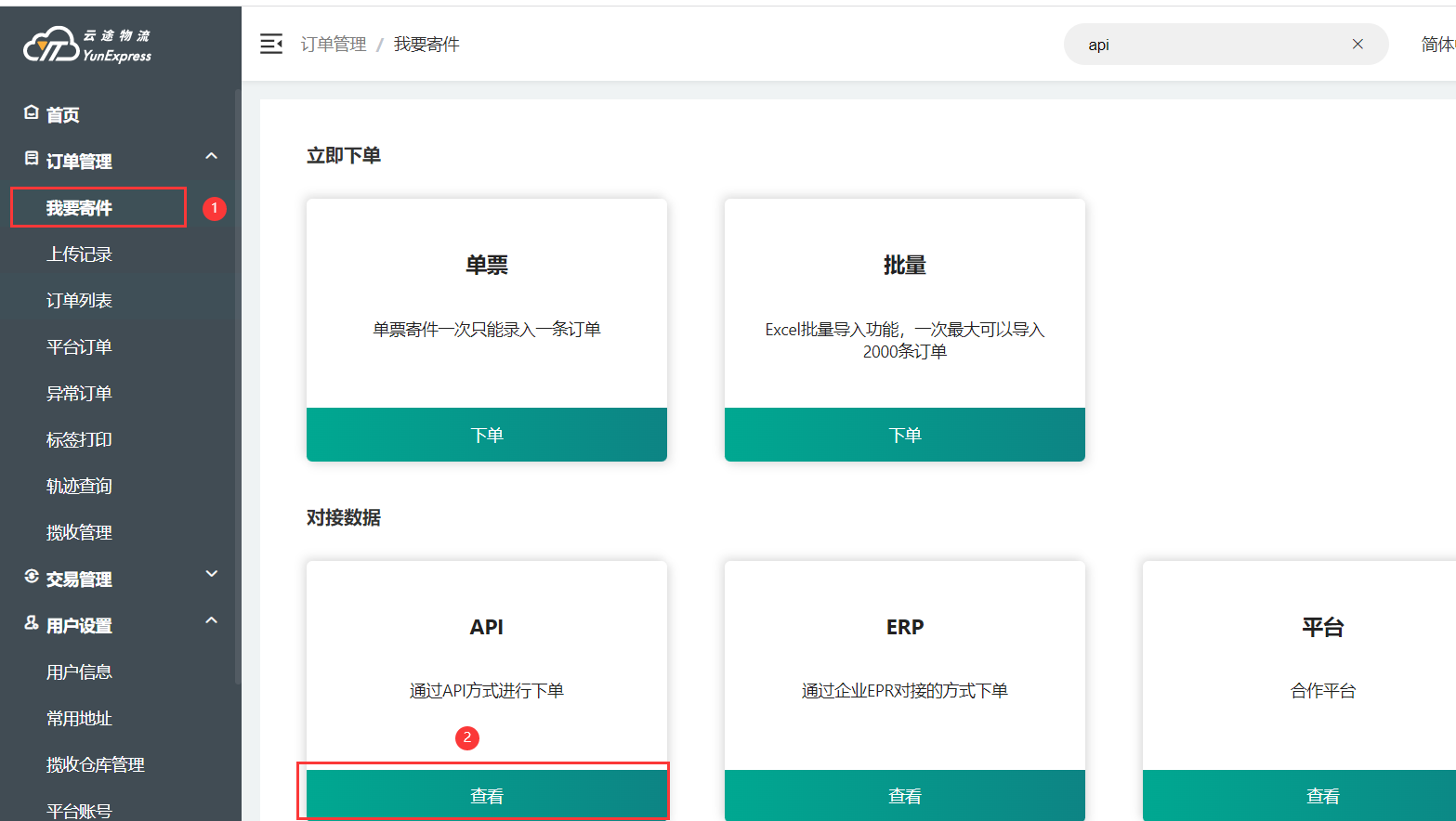Open 常用地址 in the sidebar
Image resolution: width=1456 pixels, height=821 pixels.
pyautogui.click(x=79, y=719)
